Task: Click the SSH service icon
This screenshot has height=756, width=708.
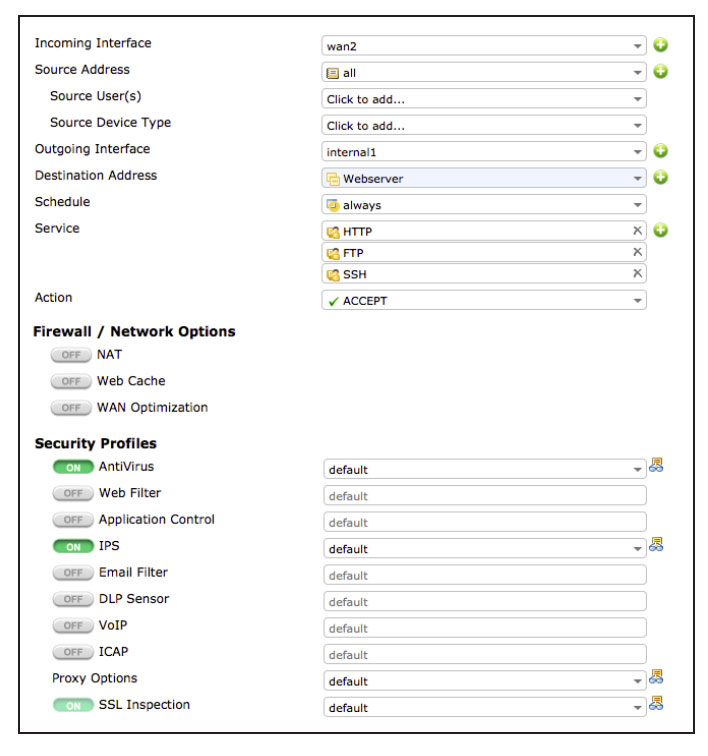Action: [333, 275]
